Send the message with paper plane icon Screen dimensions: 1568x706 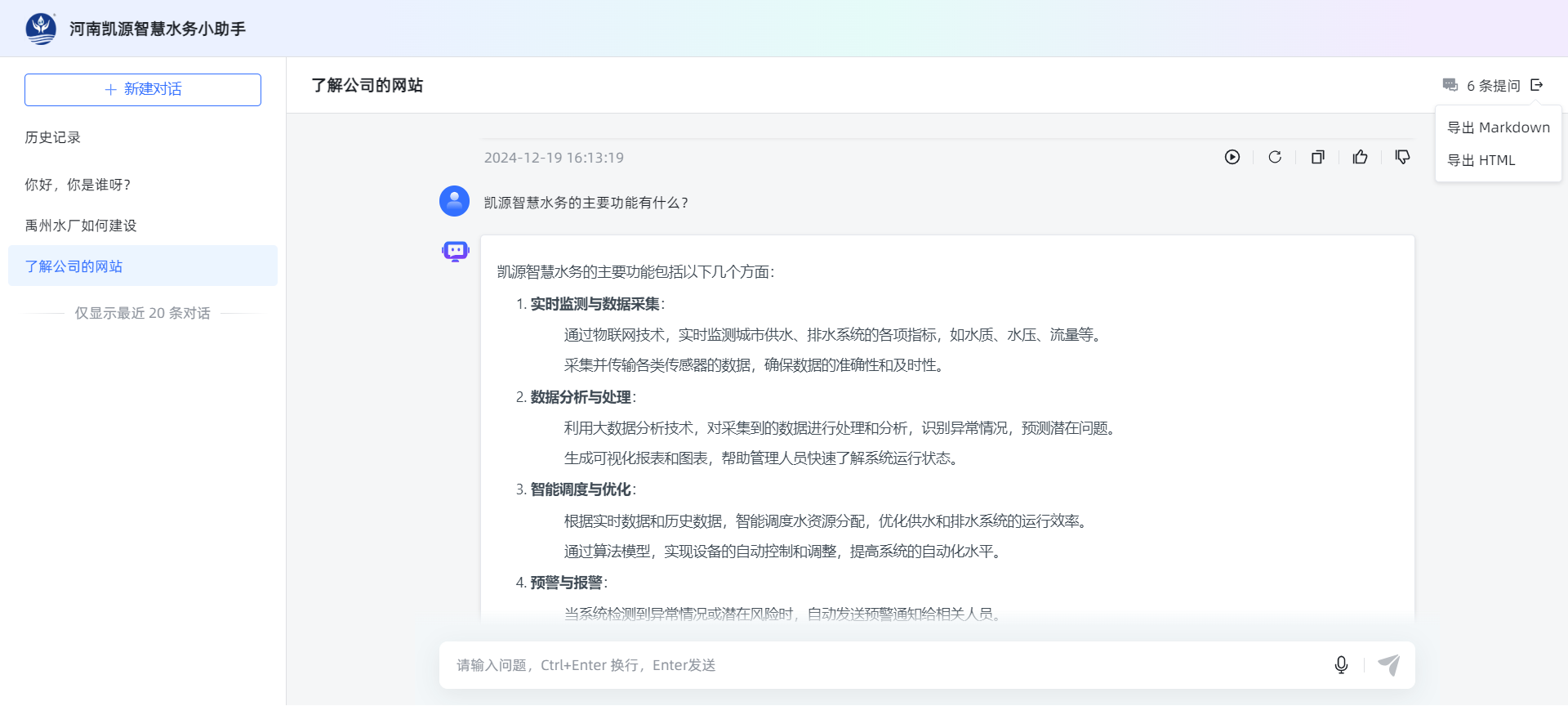pyautogui.click(x=1388, y=665)
